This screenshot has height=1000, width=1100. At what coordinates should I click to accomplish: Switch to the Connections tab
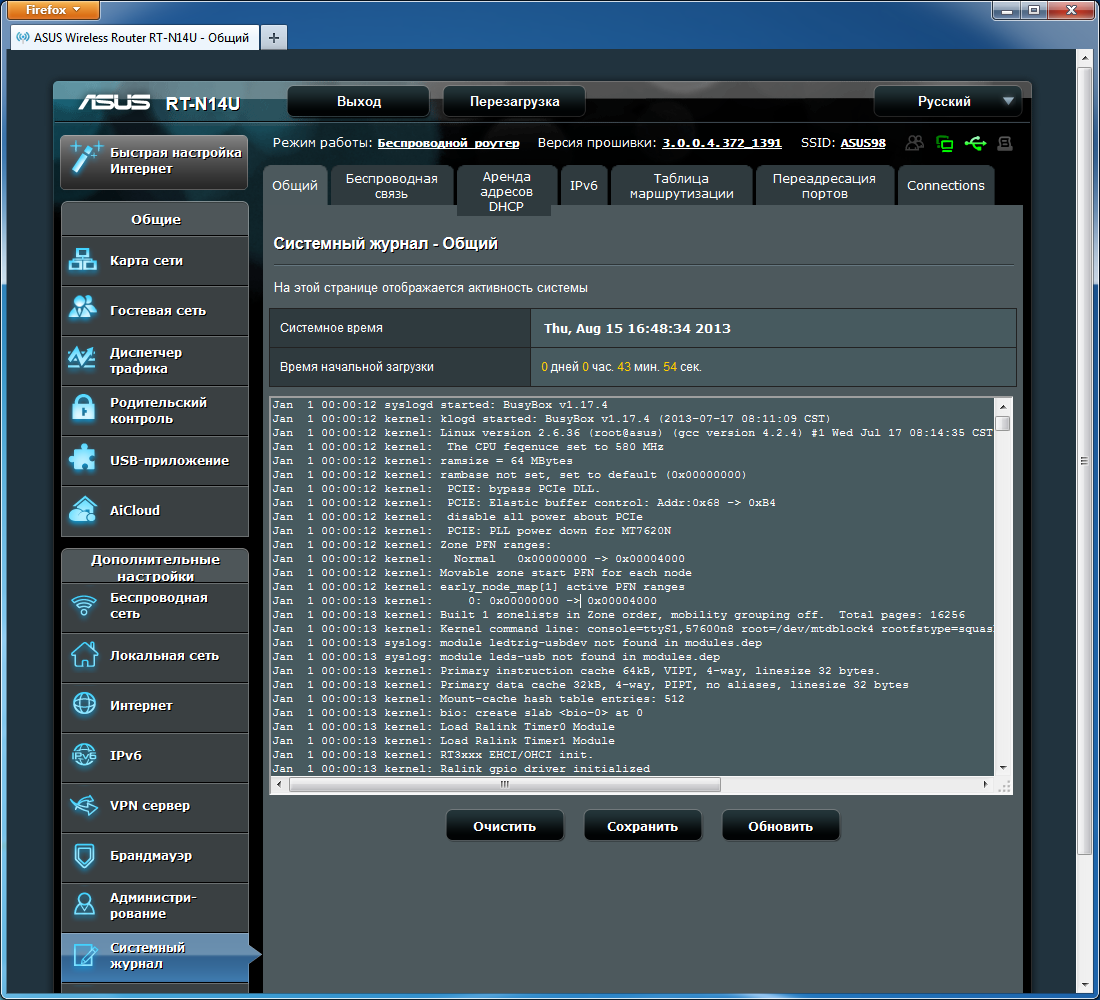coord(945,186)
